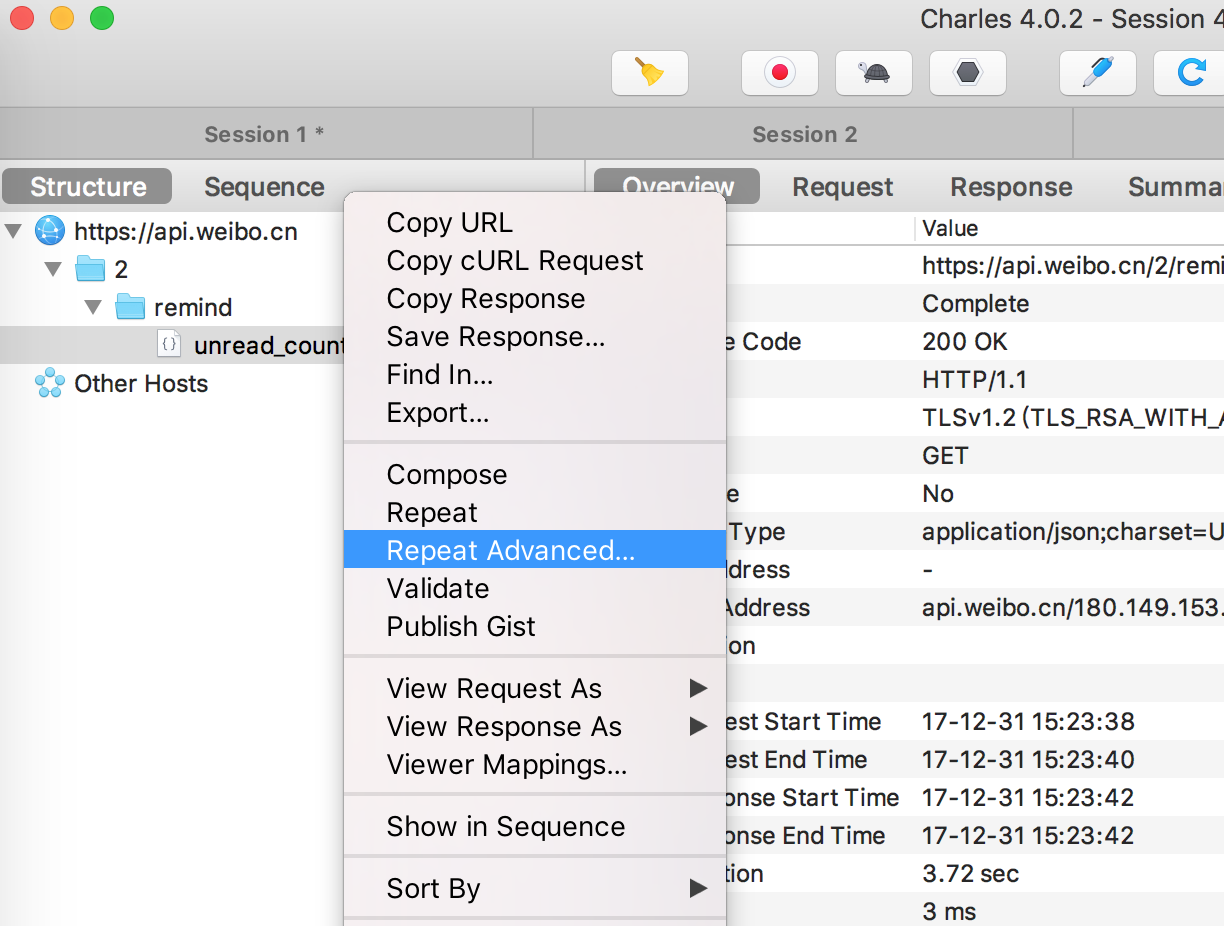Collapse the api.weibo.cn host tree
This screenshot has height=926, width=1224.
coord(13,232)
